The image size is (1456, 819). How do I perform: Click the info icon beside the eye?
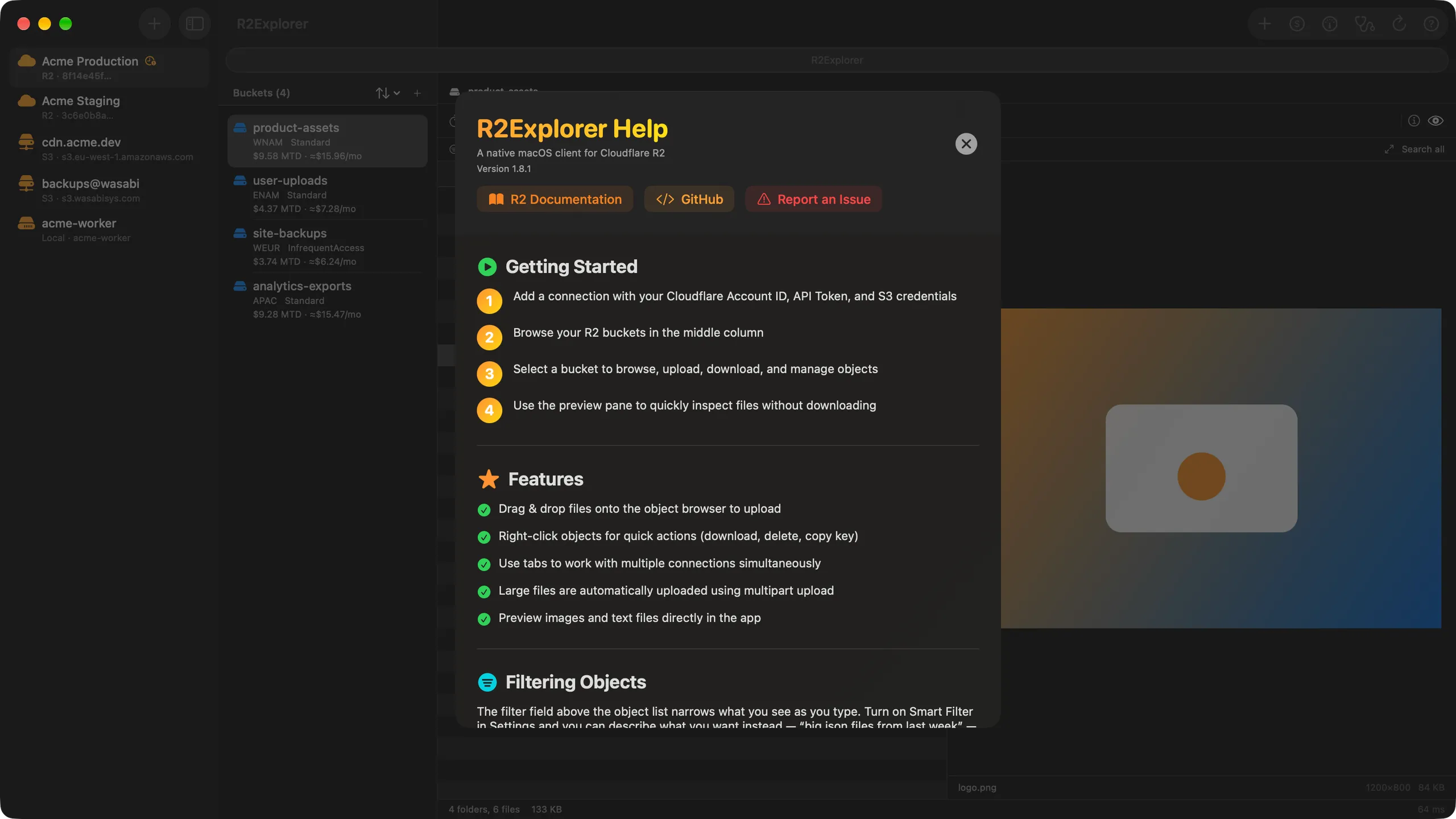(x=1413, y=121)
